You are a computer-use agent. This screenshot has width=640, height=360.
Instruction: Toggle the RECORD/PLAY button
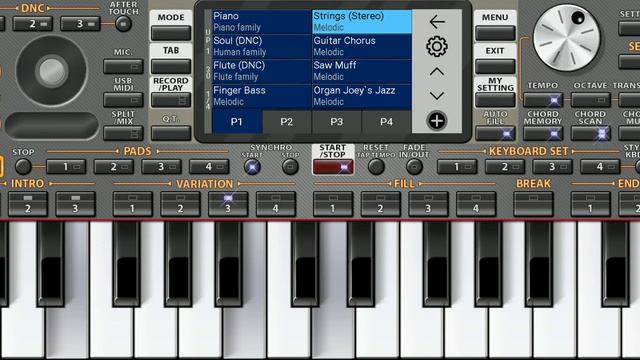(171, 100)
